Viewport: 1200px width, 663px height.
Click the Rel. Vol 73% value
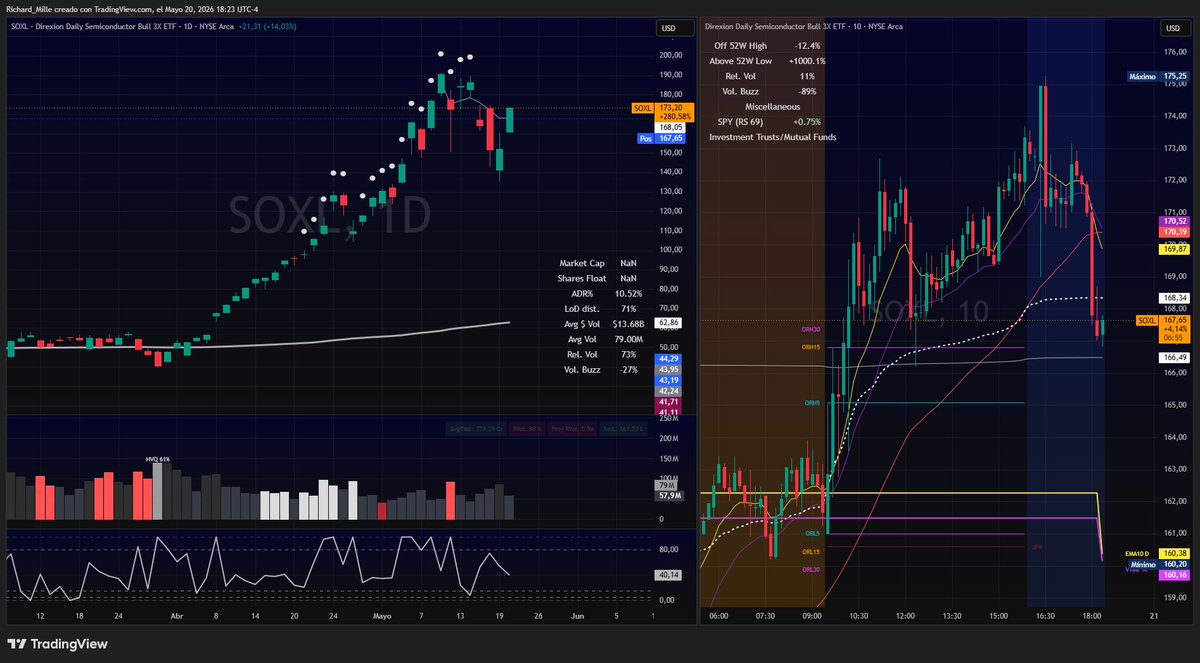(628, 354)
